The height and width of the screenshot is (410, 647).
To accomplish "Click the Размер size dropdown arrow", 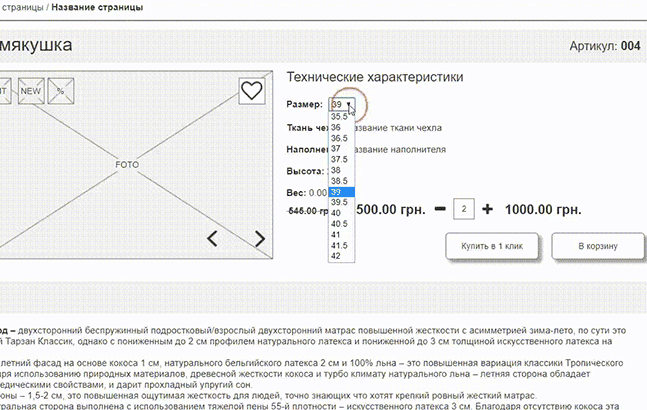I will [349, 105].
